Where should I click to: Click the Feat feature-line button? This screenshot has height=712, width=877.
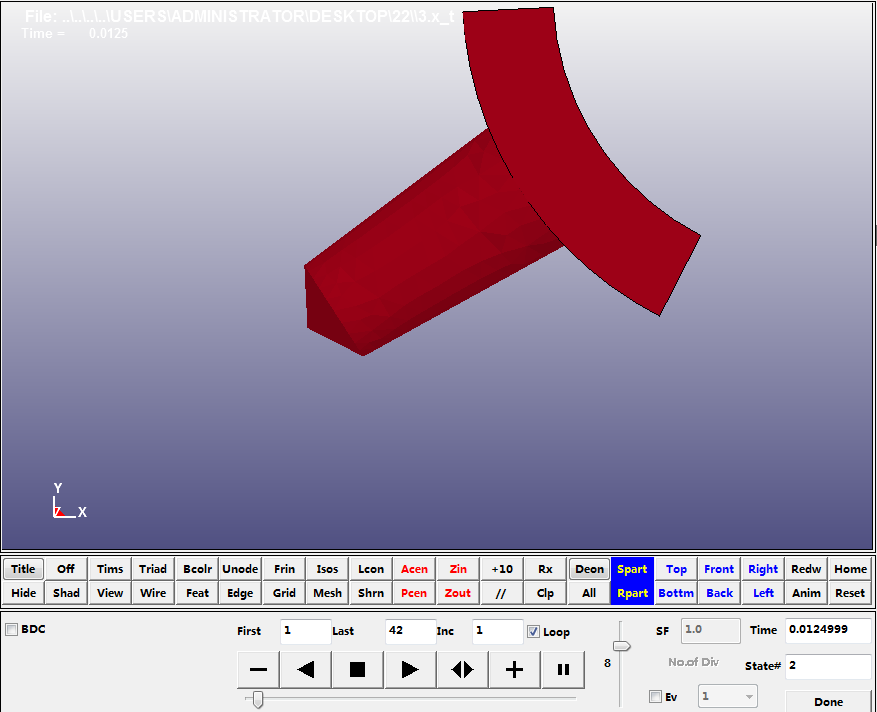197,593
